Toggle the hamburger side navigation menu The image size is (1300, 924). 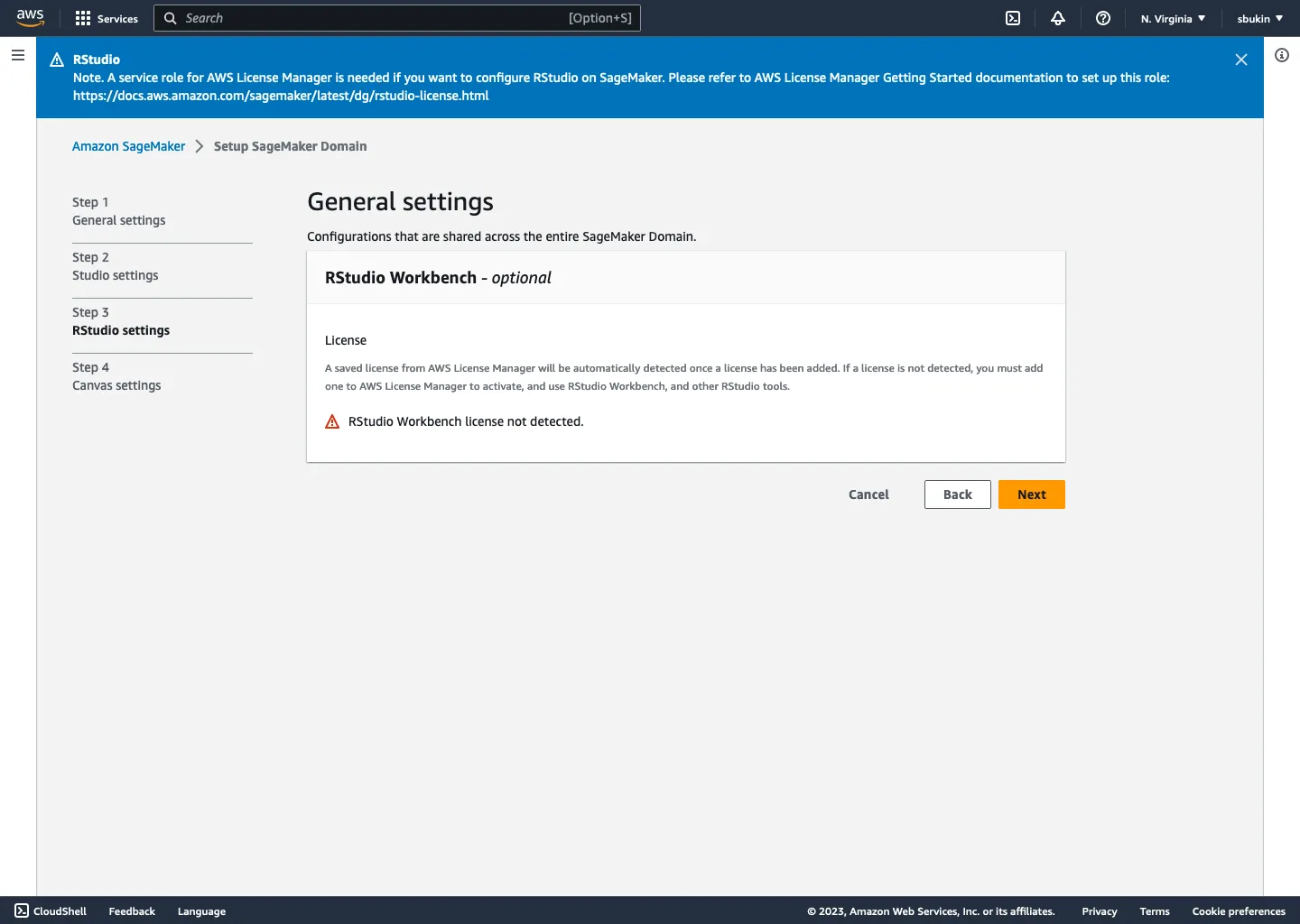pos(17,55)
